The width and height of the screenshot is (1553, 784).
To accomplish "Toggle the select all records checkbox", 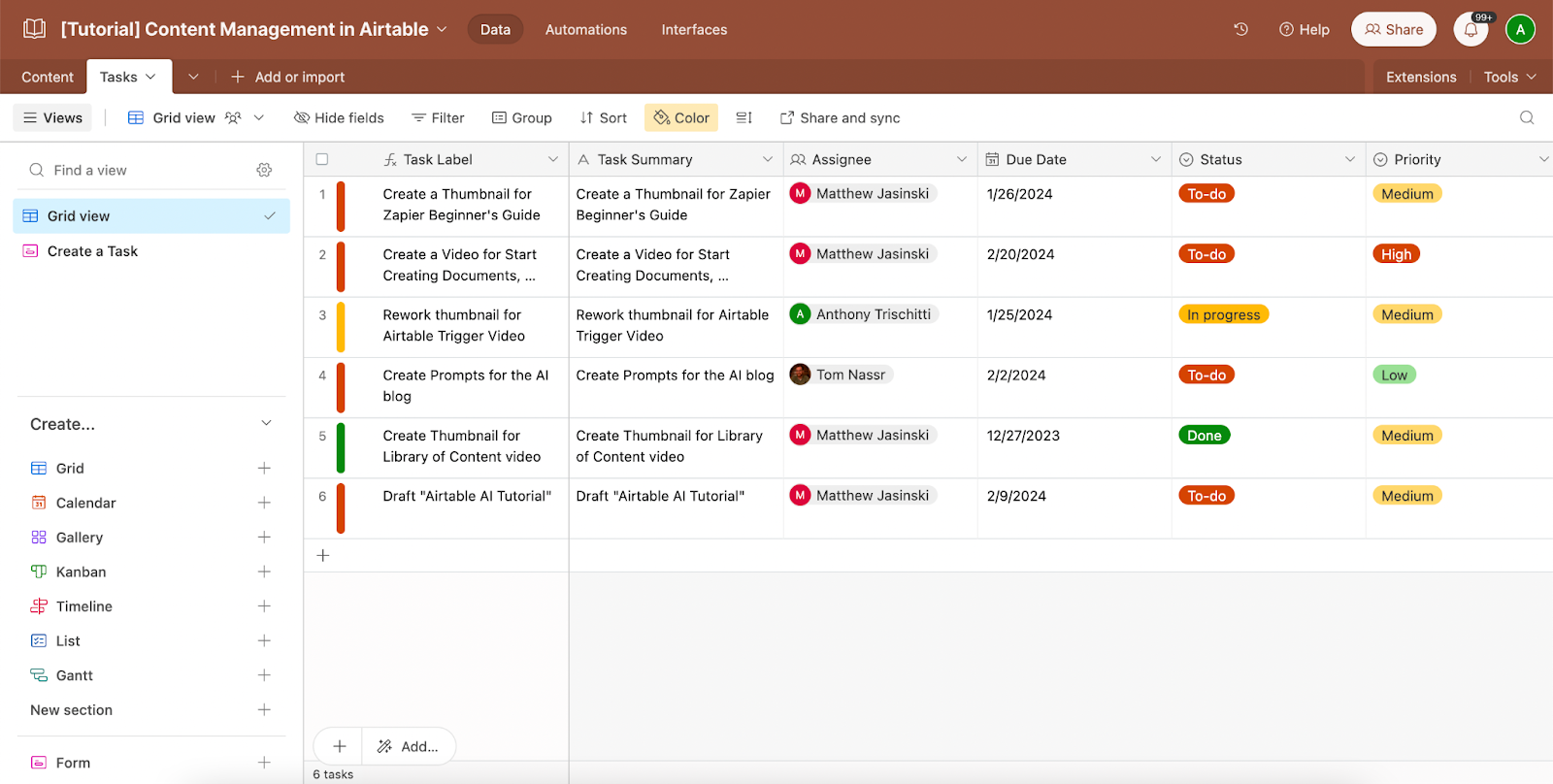I will [x=322, y=159].
